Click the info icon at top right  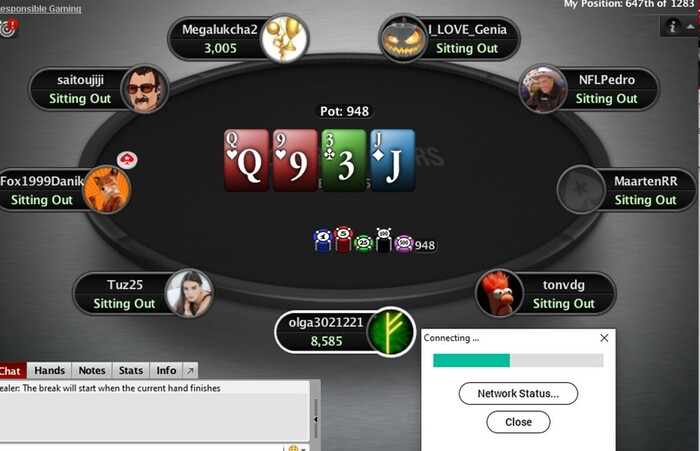[672, 26]
